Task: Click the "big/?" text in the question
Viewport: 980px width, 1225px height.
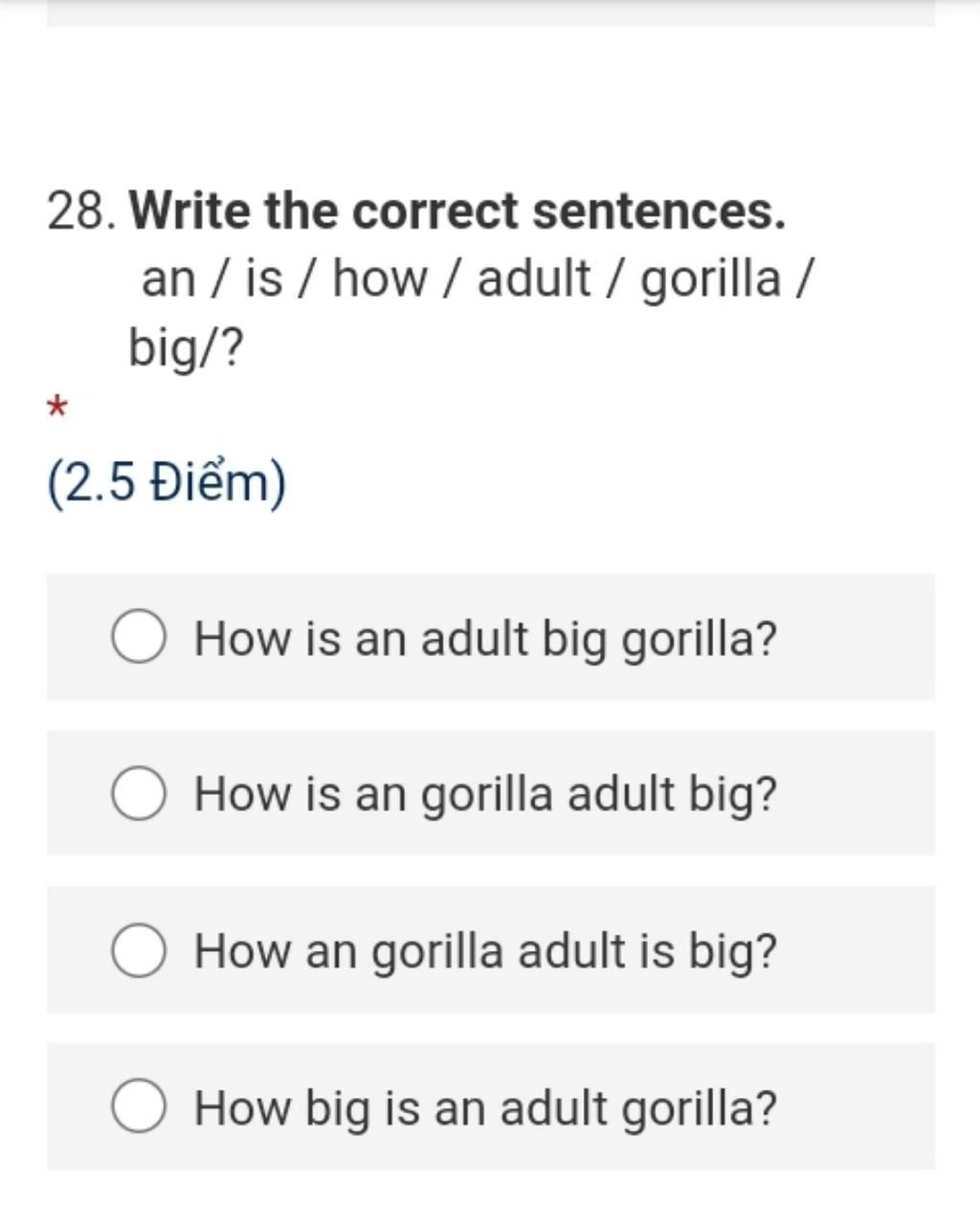Action: 187,347
